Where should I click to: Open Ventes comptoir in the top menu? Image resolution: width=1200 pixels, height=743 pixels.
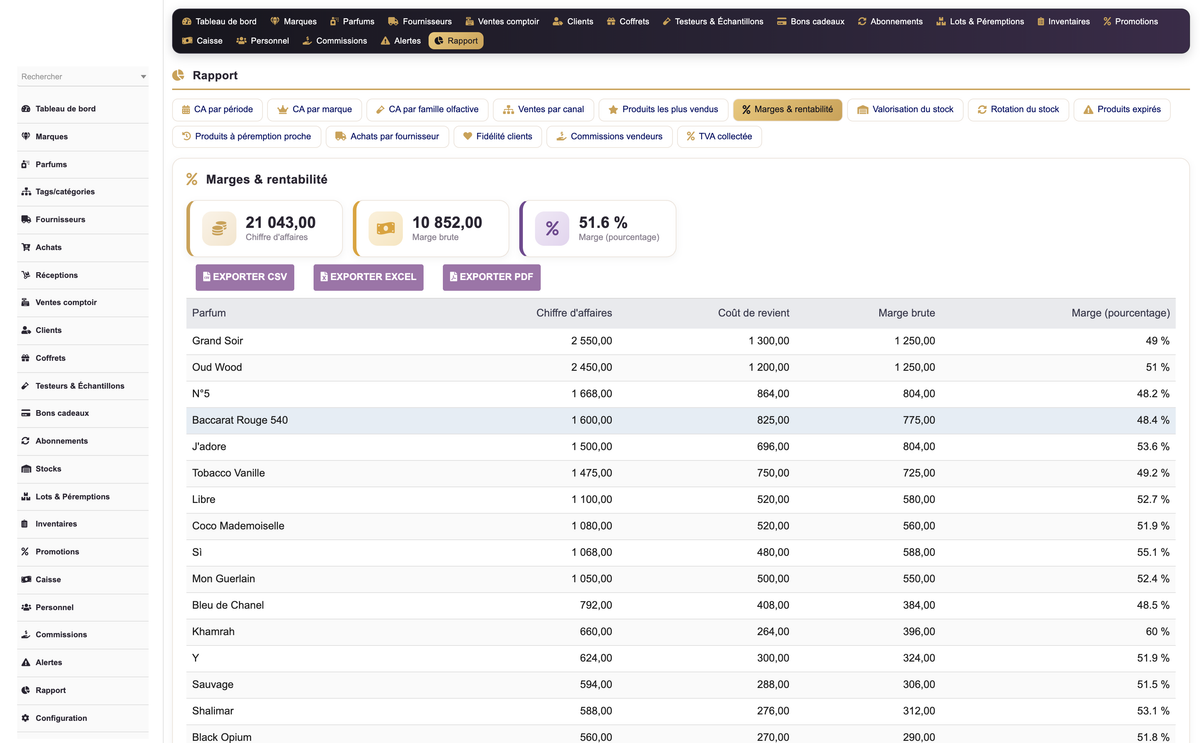click(502, 21)
